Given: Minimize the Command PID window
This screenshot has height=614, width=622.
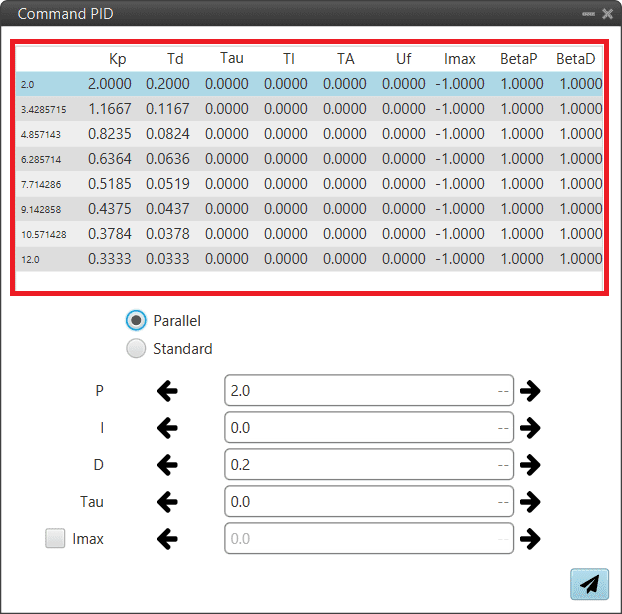Looking at the screenshot, I should 588,15.
